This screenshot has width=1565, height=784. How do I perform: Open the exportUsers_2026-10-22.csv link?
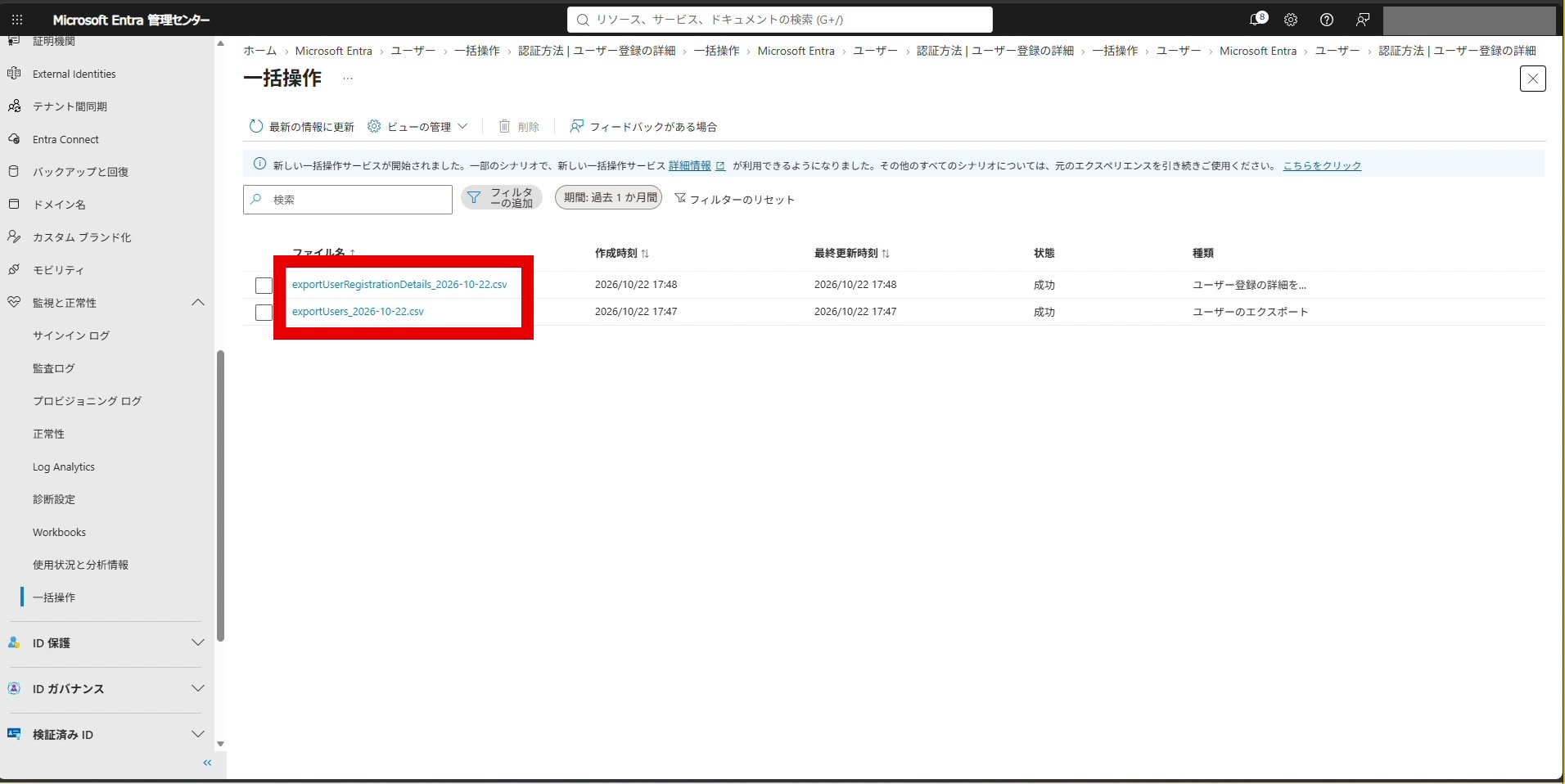(x=358, y=312)
